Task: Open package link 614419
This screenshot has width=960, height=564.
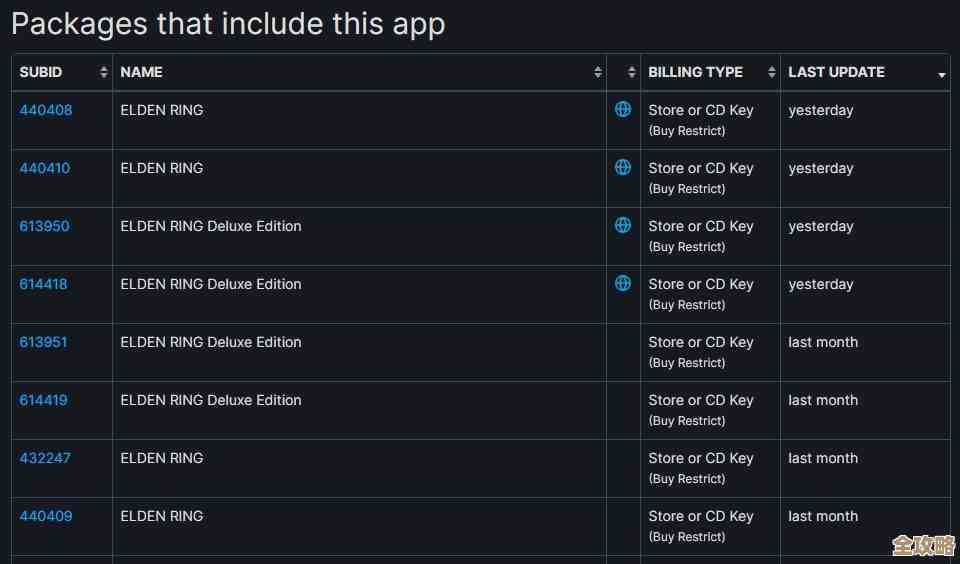Action: (44, 400)
